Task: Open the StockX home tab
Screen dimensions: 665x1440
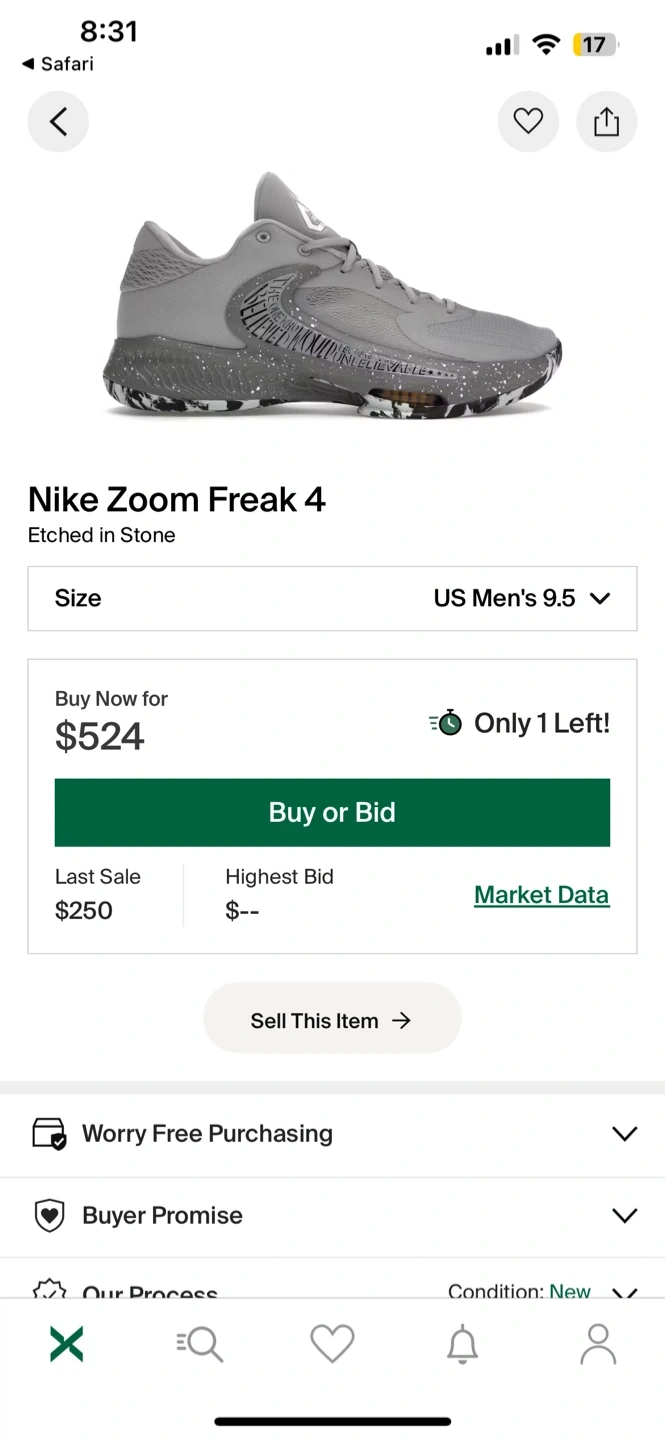Action: pos(66,1344)
